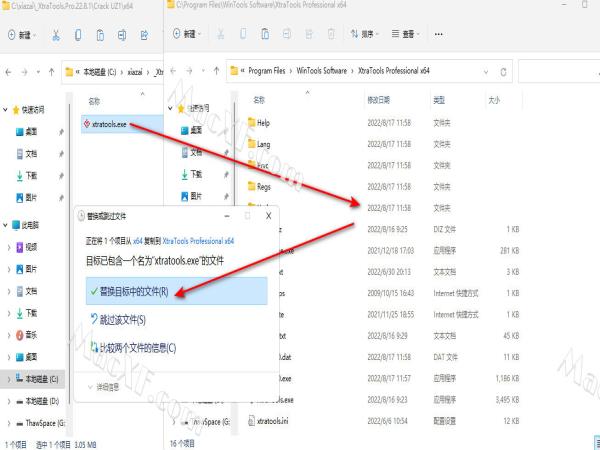Select 音乐 under 此电脑
The width and height of the screenshot is (600, 450).
[27, 335]
